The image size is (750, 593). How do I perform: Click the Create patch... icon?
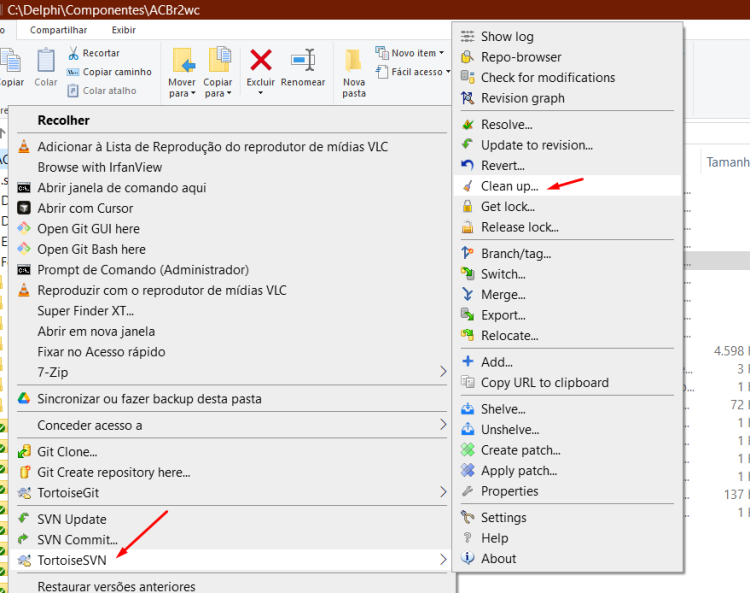pyautogui.click(x=467, y=450)
